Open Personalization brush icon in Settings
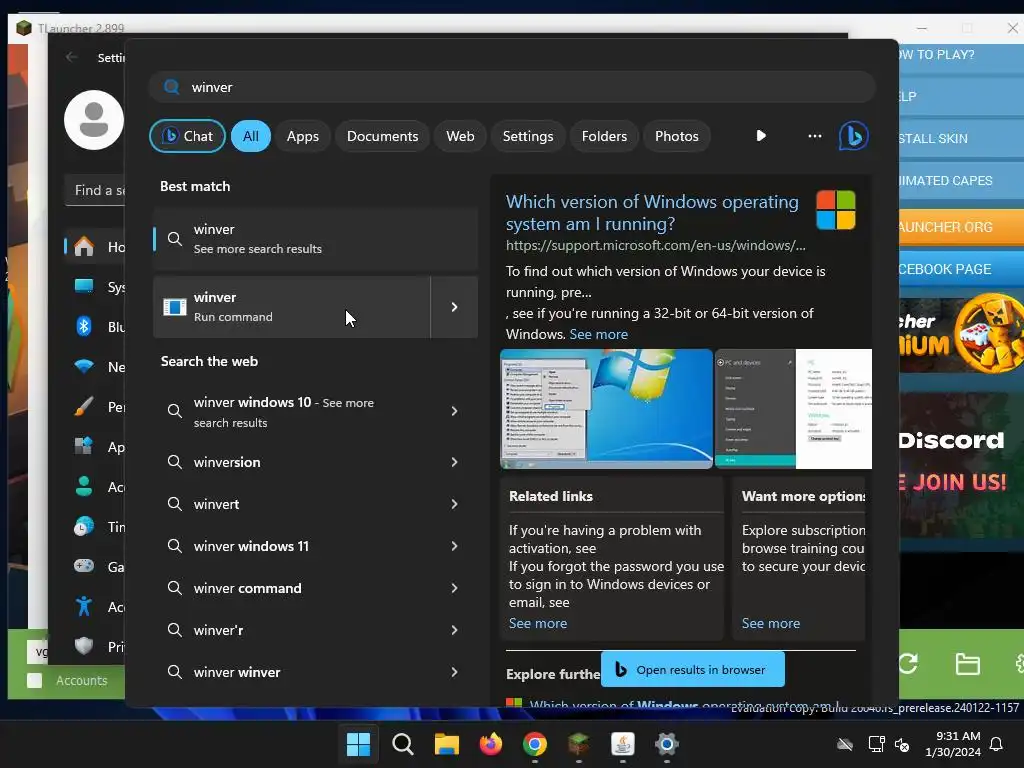 coord(84,406)
